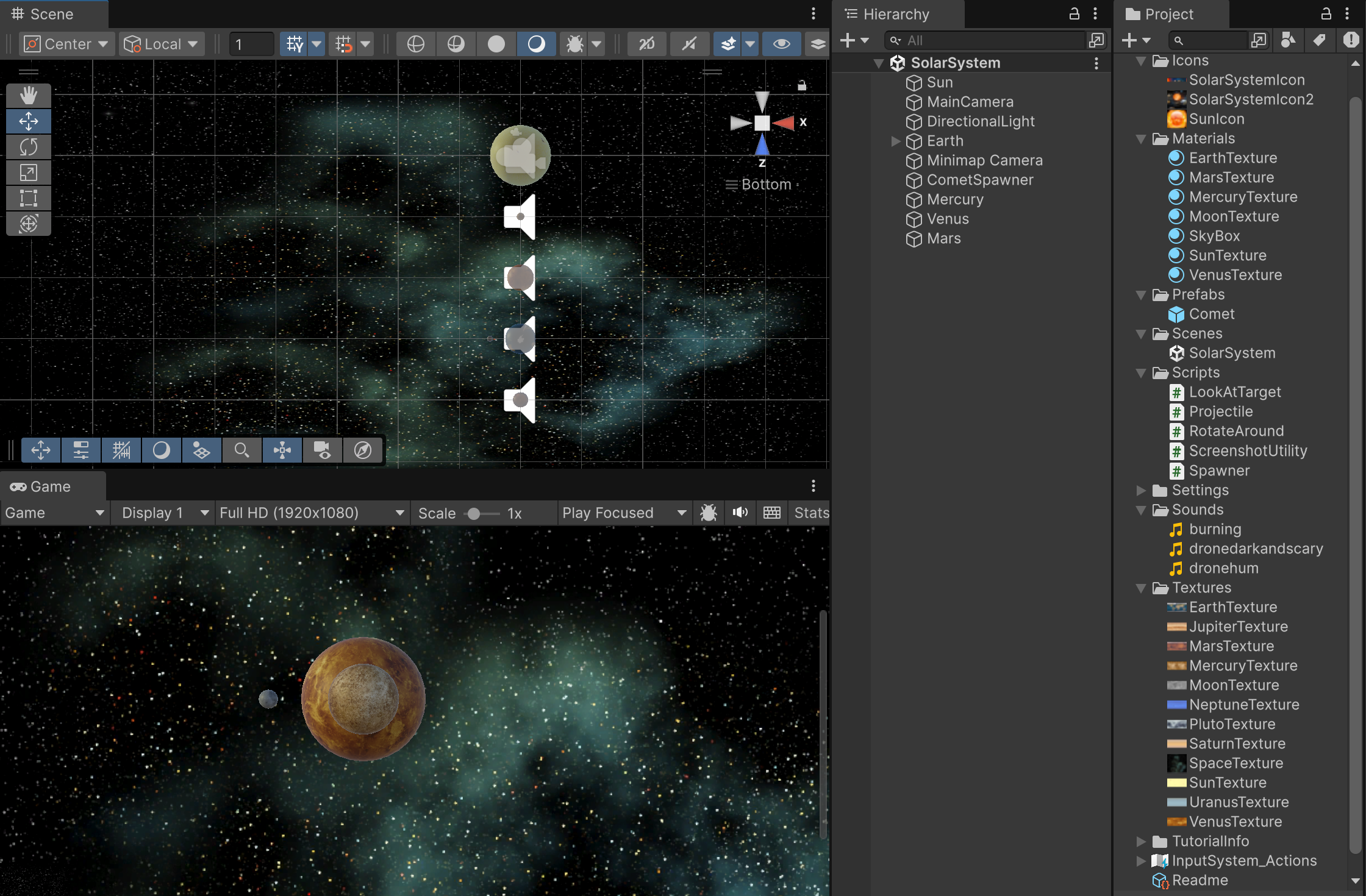1366x896 pixels.
Task: Click the Hierarchy create plus button
Action: tap(853, 40)
